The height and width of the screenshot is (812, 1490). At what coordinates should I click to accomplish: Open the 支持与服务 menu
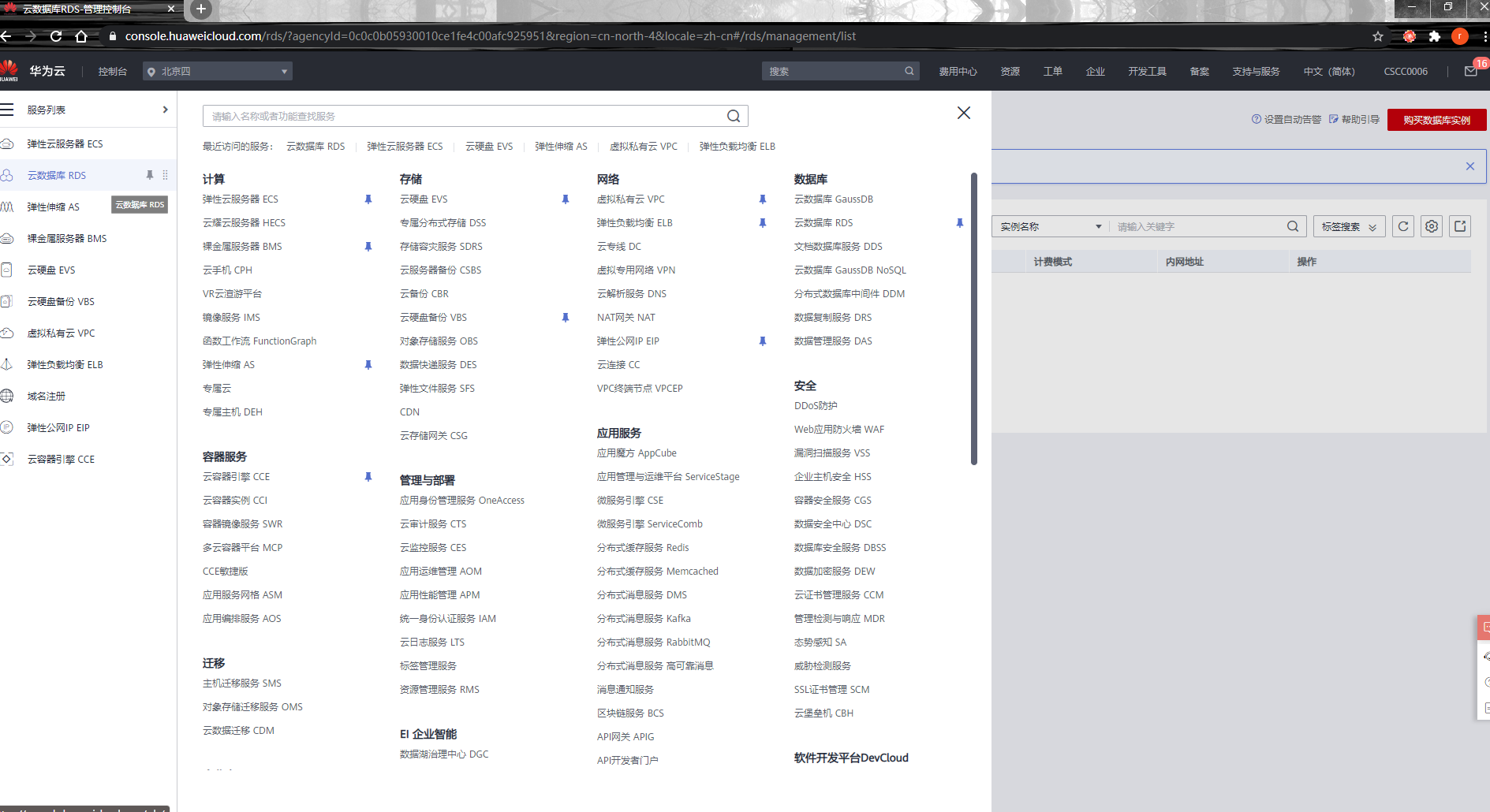(1256, 71)
